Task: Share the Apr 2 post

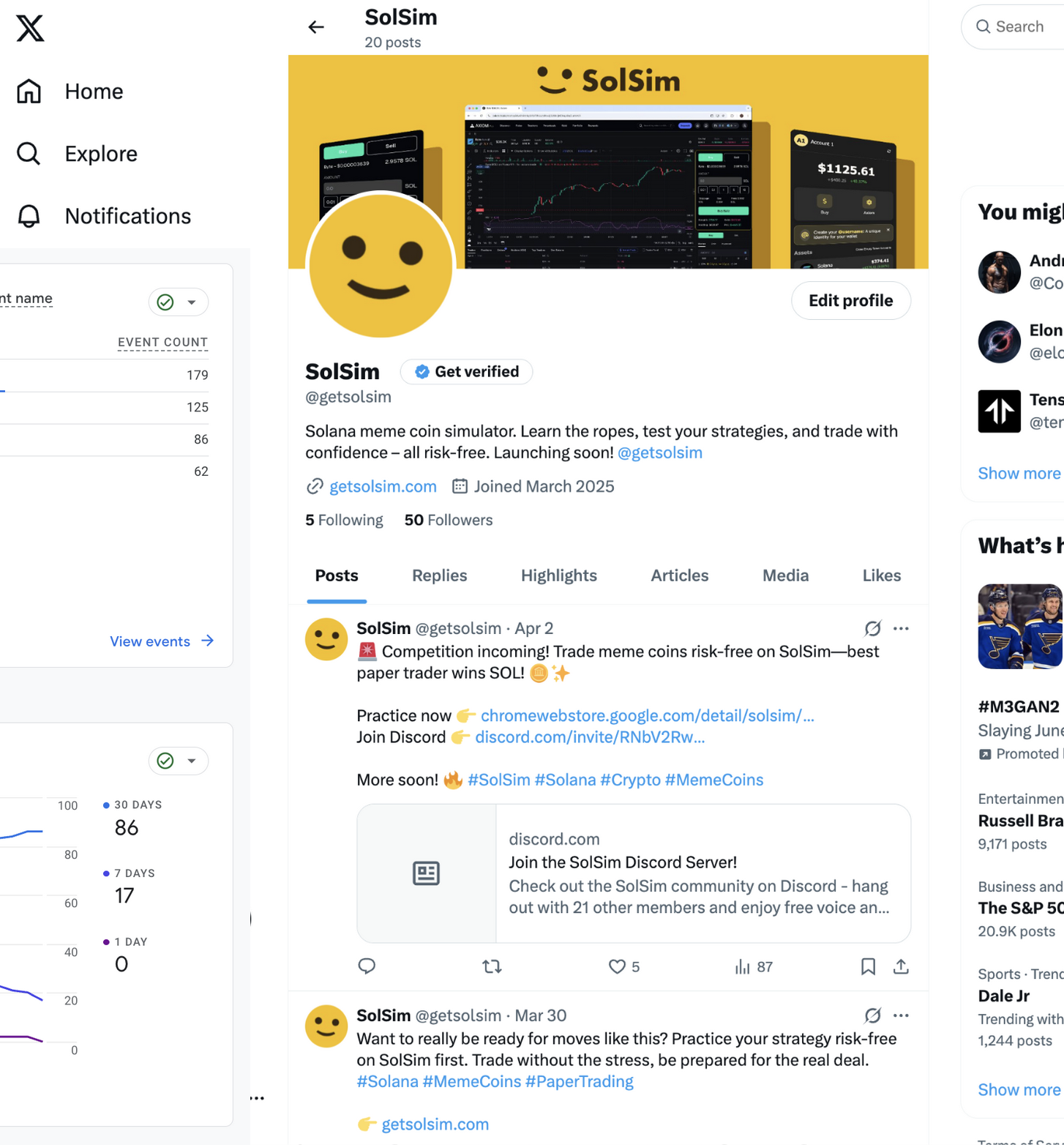Action: pos(901,967)
